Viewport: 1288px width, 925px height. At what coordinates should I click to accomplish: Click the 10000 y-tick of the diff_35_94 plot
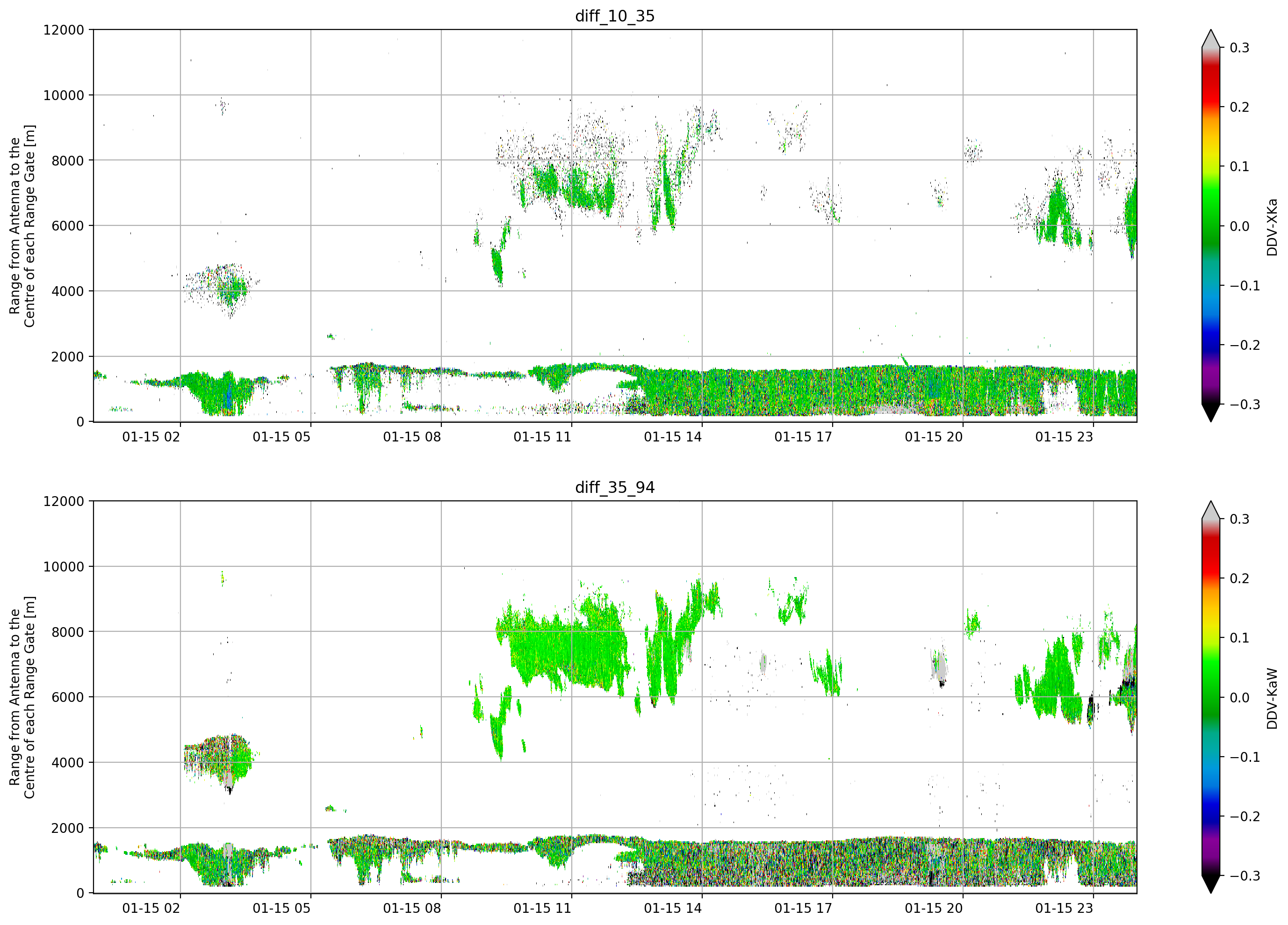64,567
